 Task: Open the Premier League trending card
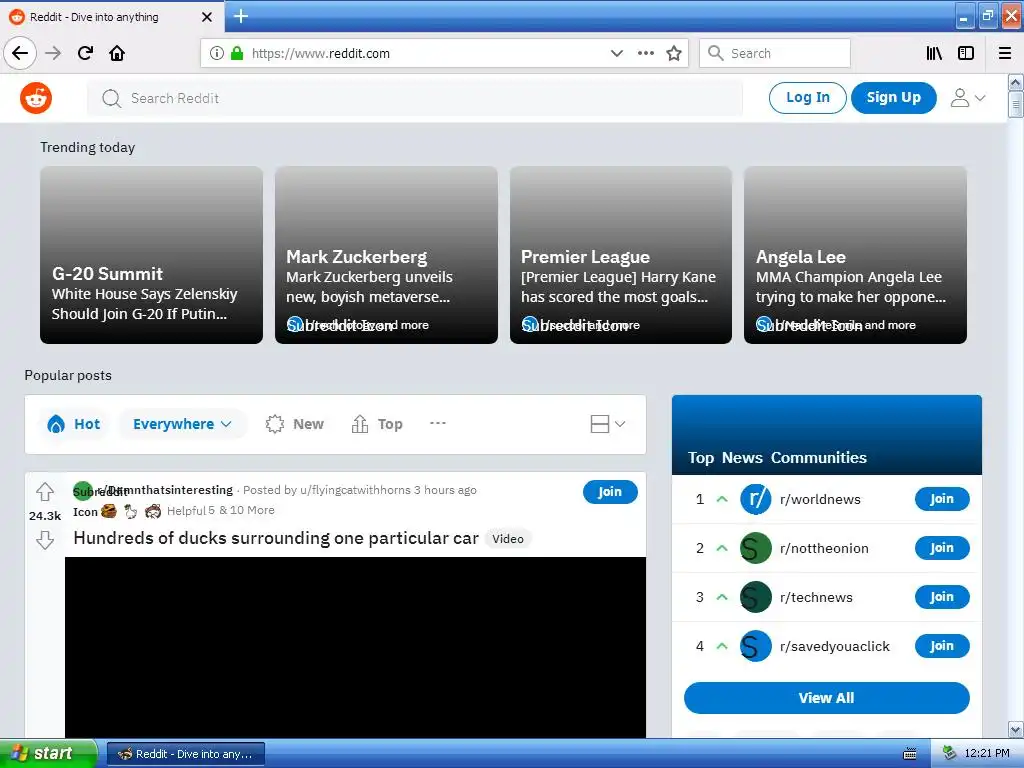point(620,255)
